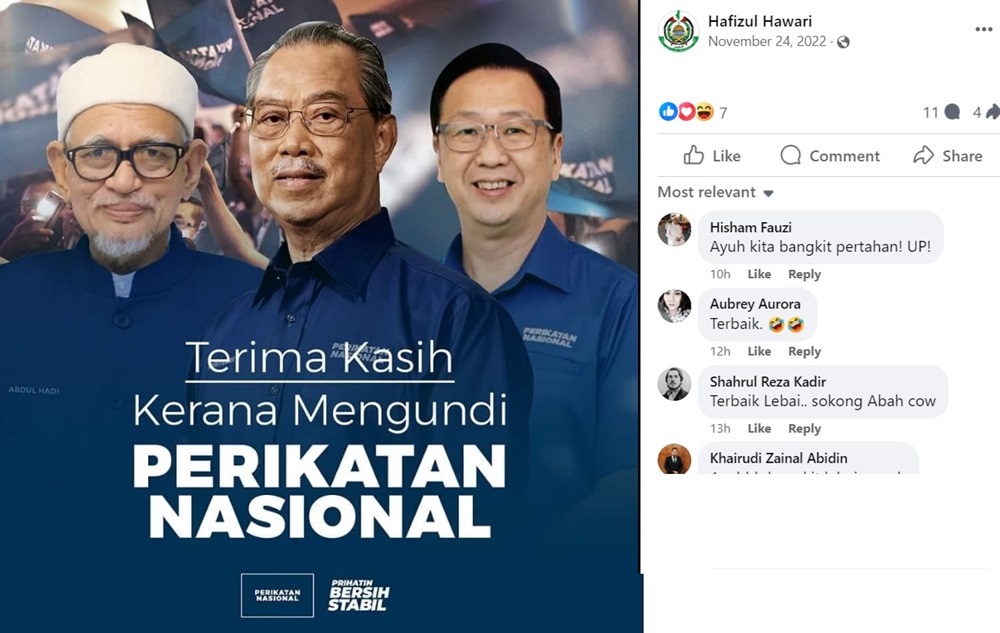Click the red heart reaction icon
Screen dimensions: 1000x633
[x=686, y=112]
